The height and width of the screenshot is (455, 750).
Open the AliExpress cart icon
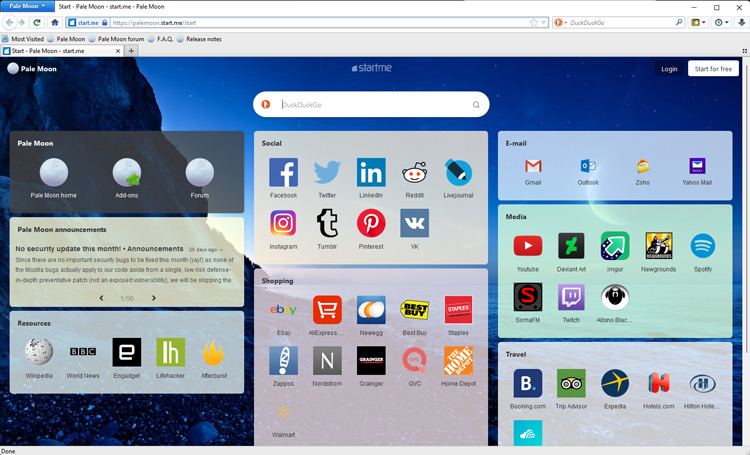pos(327,310)
